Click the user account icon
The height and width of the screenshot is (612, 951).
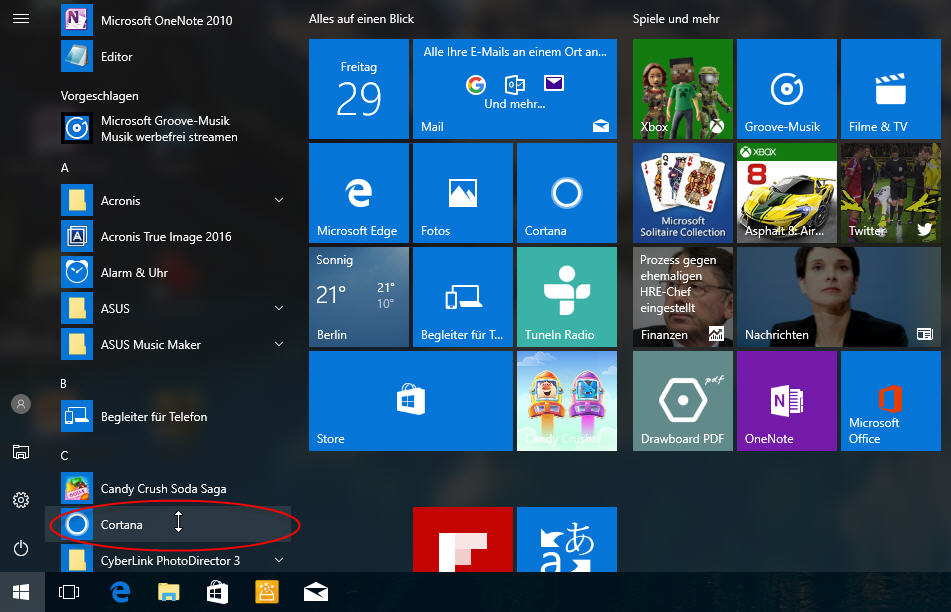pyautogui.click(x=21, y=404)
